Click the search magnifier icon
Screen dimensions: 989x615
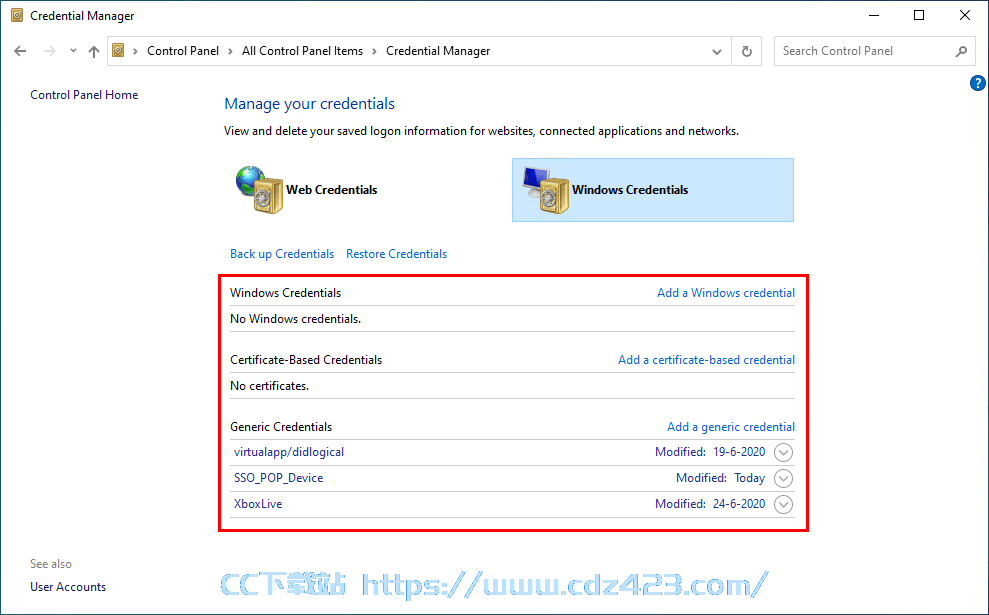tap(961, 51)
